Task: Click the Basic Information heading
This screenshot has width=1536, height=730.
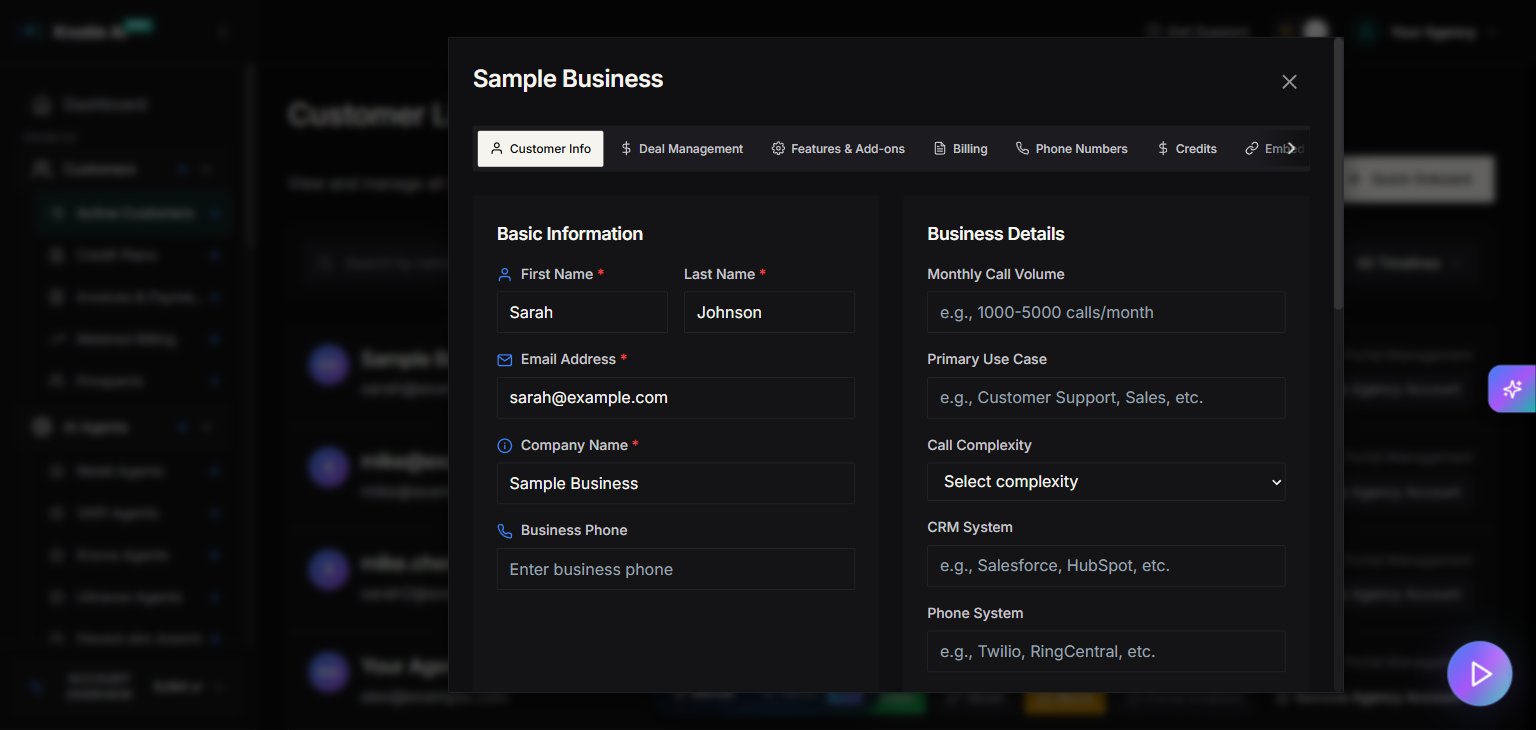Action: pos(570,234)
